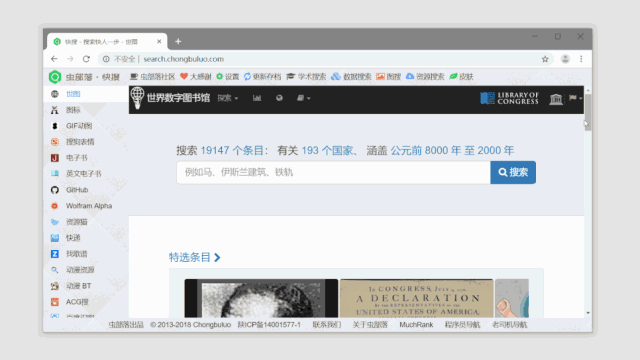Click the page vertical scrollbar thumb

[x=588, y=113]
